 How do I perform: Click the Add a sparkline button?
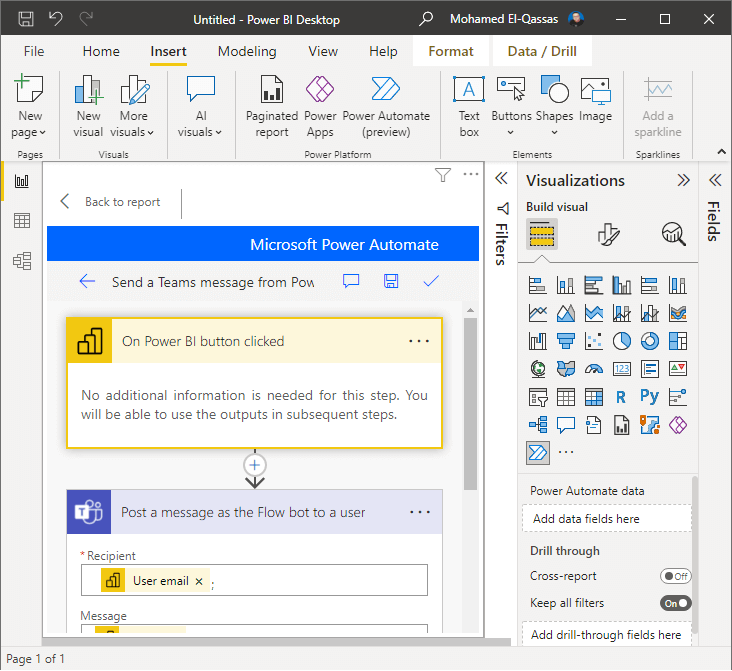tap(657, 106)
